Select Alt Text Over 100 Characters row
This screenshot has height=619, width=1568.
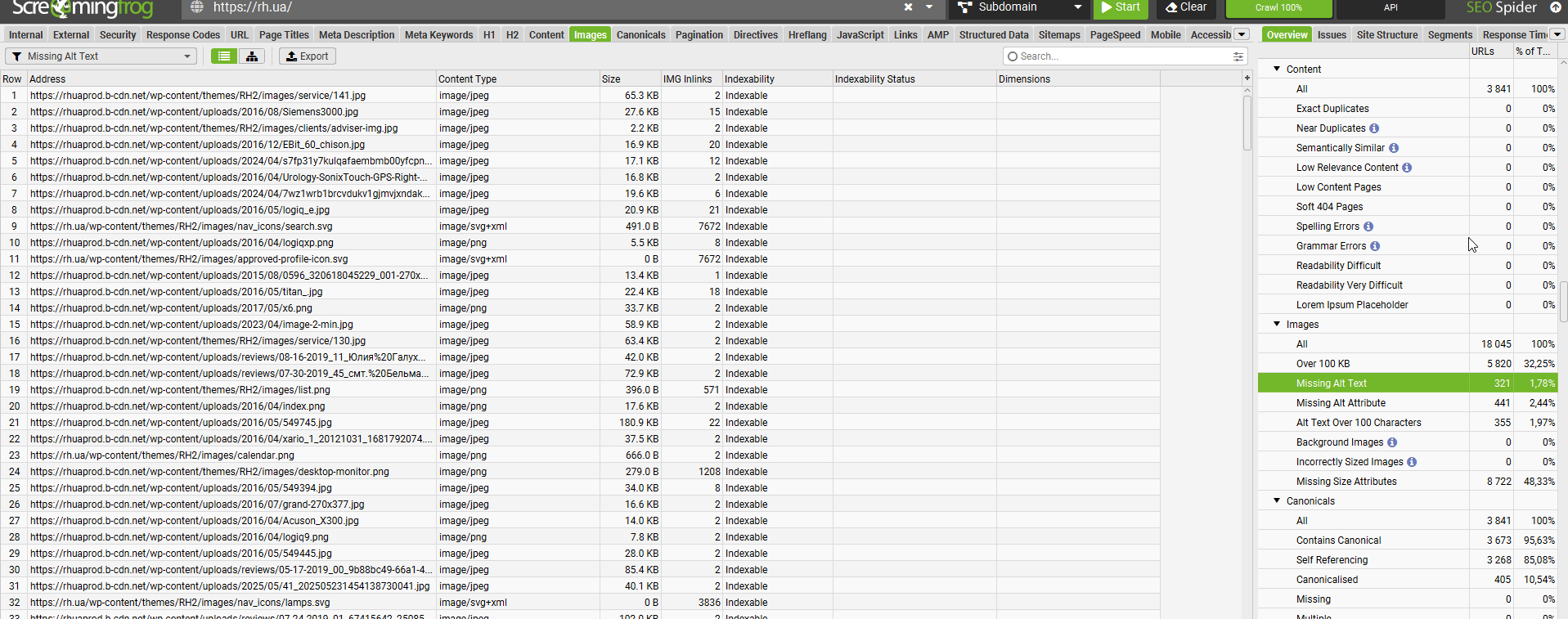click(x=1407, y=423)
